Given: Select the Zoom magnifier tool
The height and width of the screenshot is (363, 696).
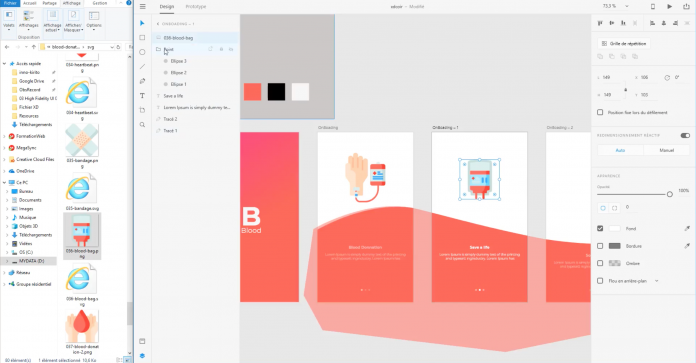Looking at the screenshot, I should click(142, 125).
